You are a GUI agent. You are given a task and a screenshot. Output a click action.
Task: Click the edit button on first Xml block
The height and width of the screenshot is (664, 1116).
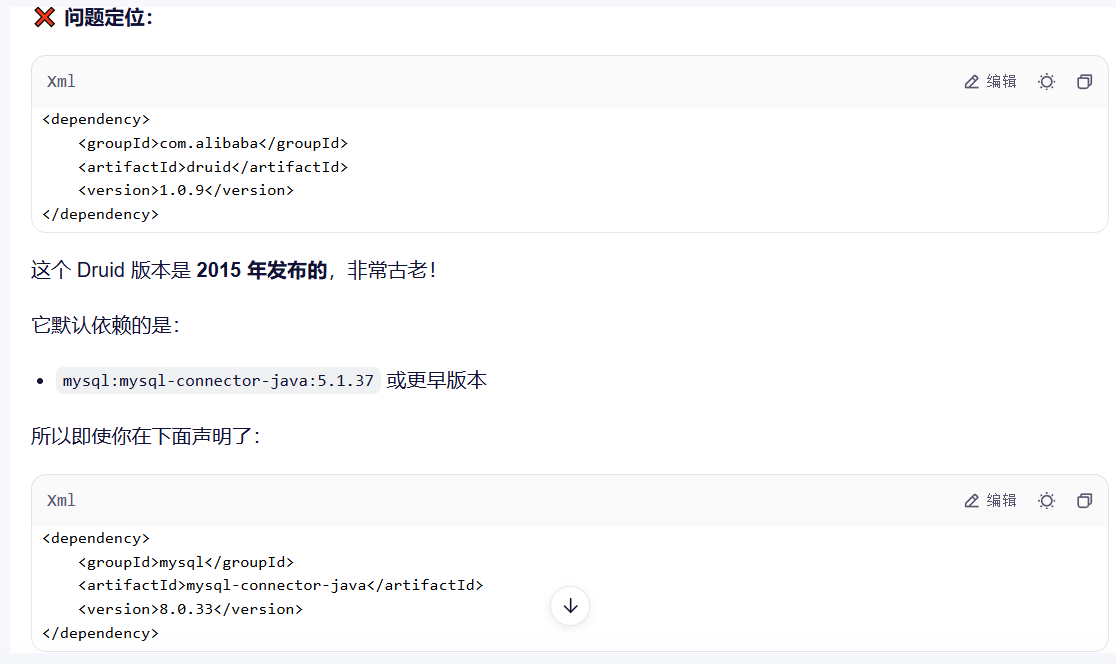coord(990,82)
